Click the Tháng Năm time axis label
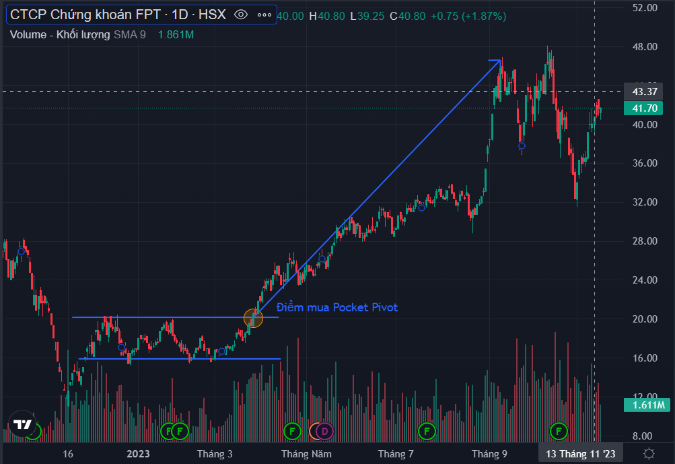 pos(306,454)
